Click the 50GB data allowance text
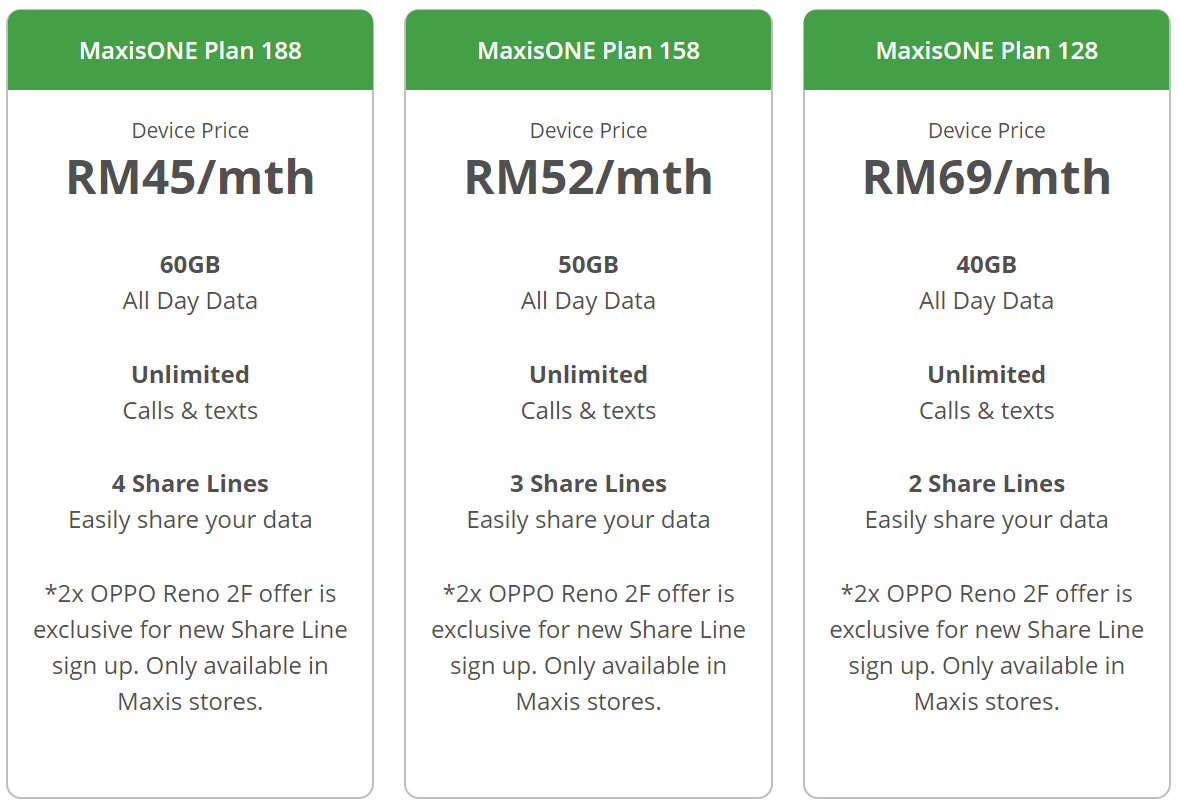Image resolution: width=1179 pixels, height=807 pixels. [x=588, y=265]
